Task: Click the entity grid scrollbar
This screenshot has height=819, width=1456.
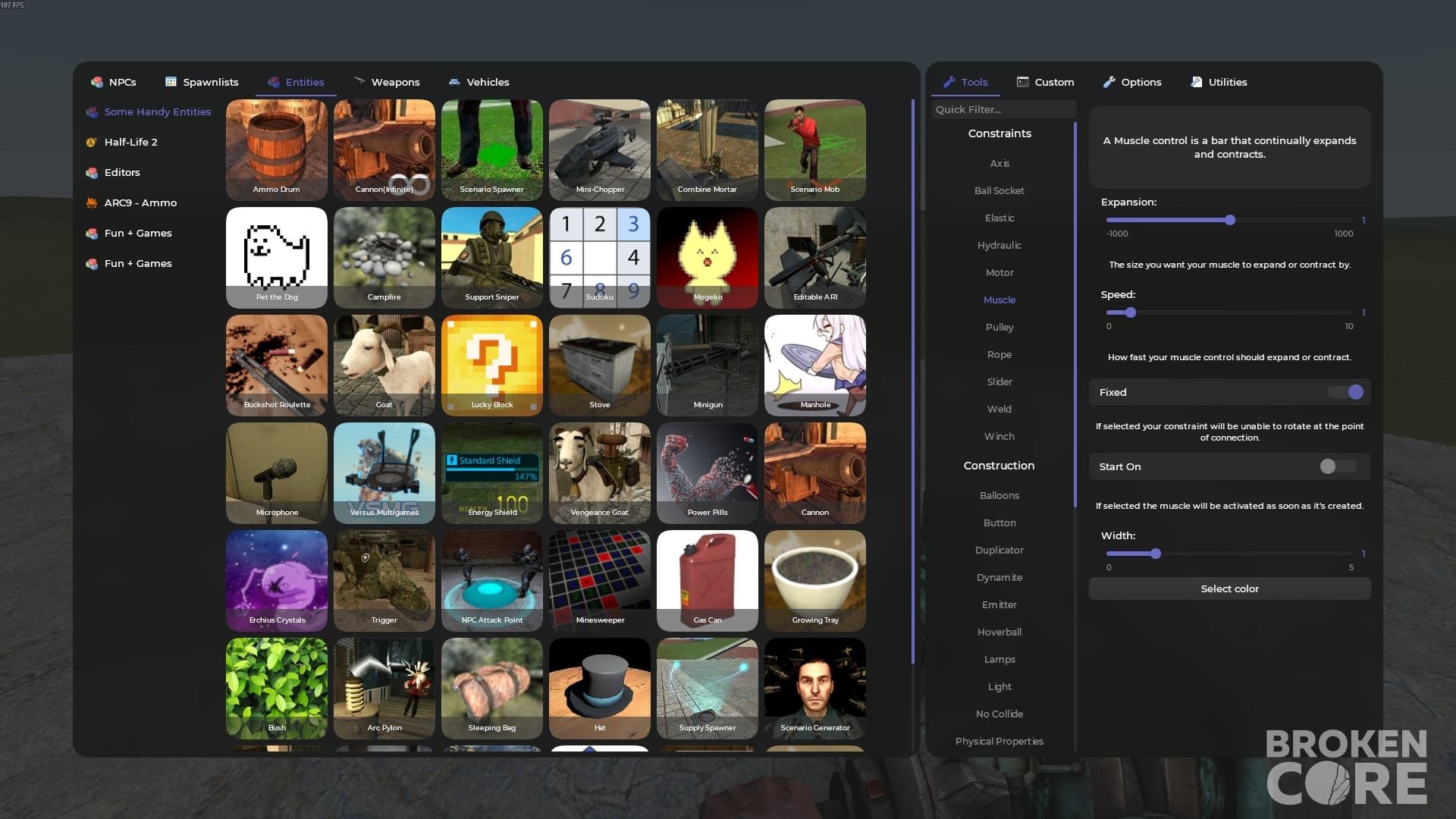Action: point(913,381)
